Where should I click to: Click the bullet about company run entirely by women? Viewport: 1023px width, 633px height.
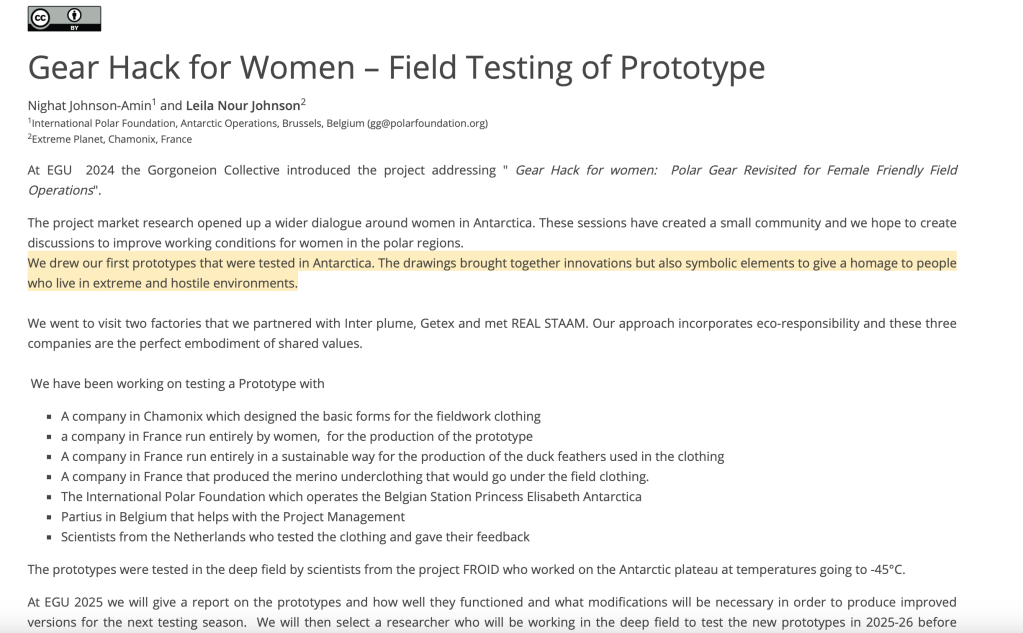pyautogui.click(x=296, y=436)
